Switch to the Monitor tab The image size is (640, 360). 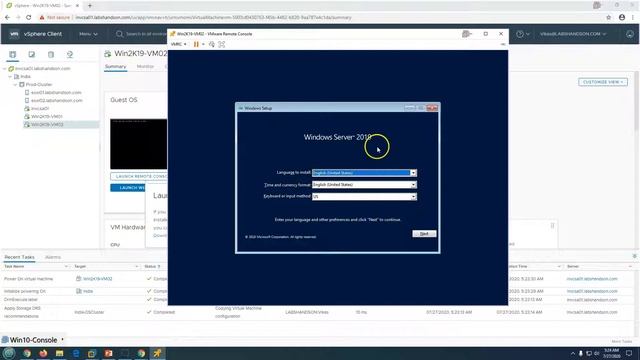pyautogui.click(x=145, y=67)
